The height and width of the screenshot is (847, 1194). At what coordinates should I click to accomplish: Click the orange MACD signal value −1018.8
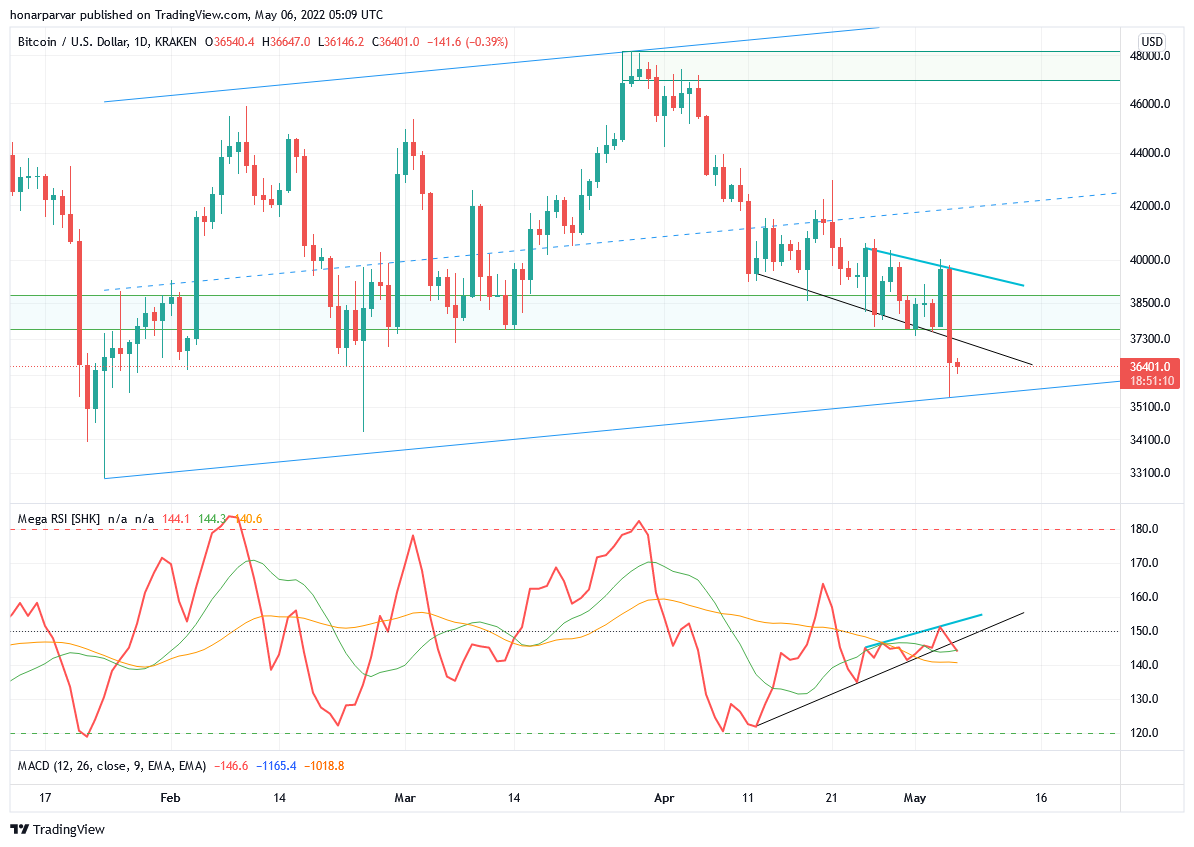point(324,766)
